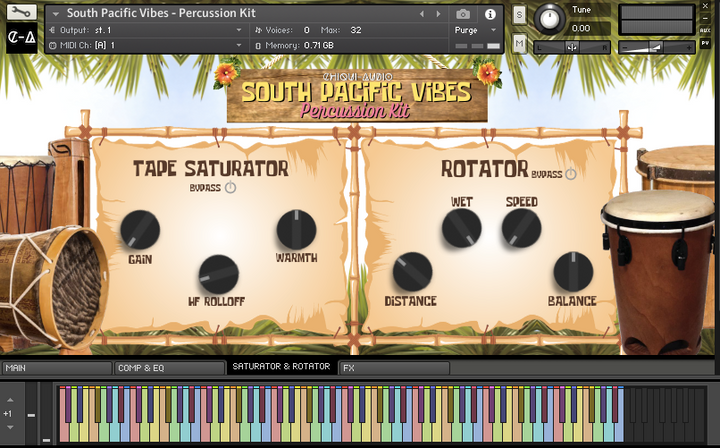The image size is (720, 448).
Task: Click the South Pacific Vibes wooden sign
Action: (x=357, y=96)
